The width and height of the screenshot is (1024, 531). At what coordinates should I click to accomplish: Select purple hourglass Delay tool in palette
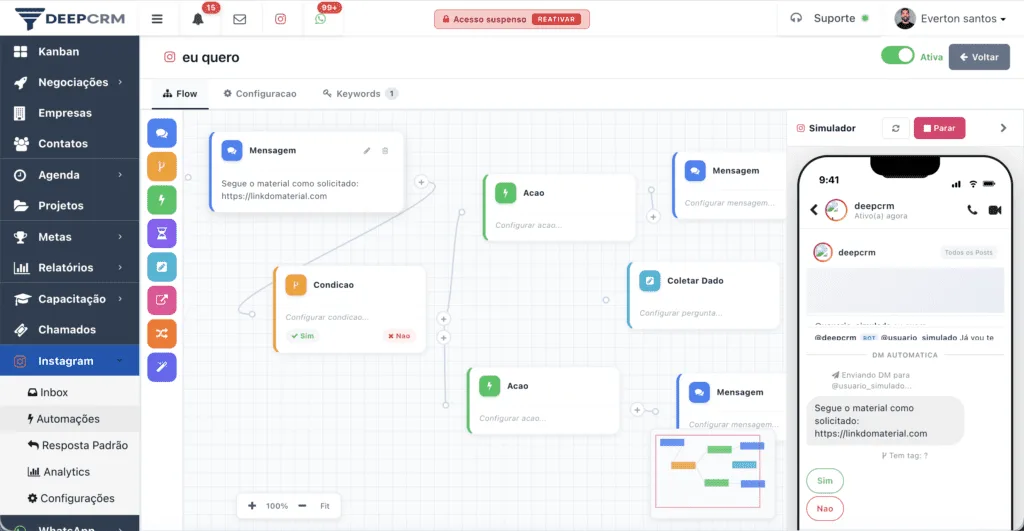point(162,233)
